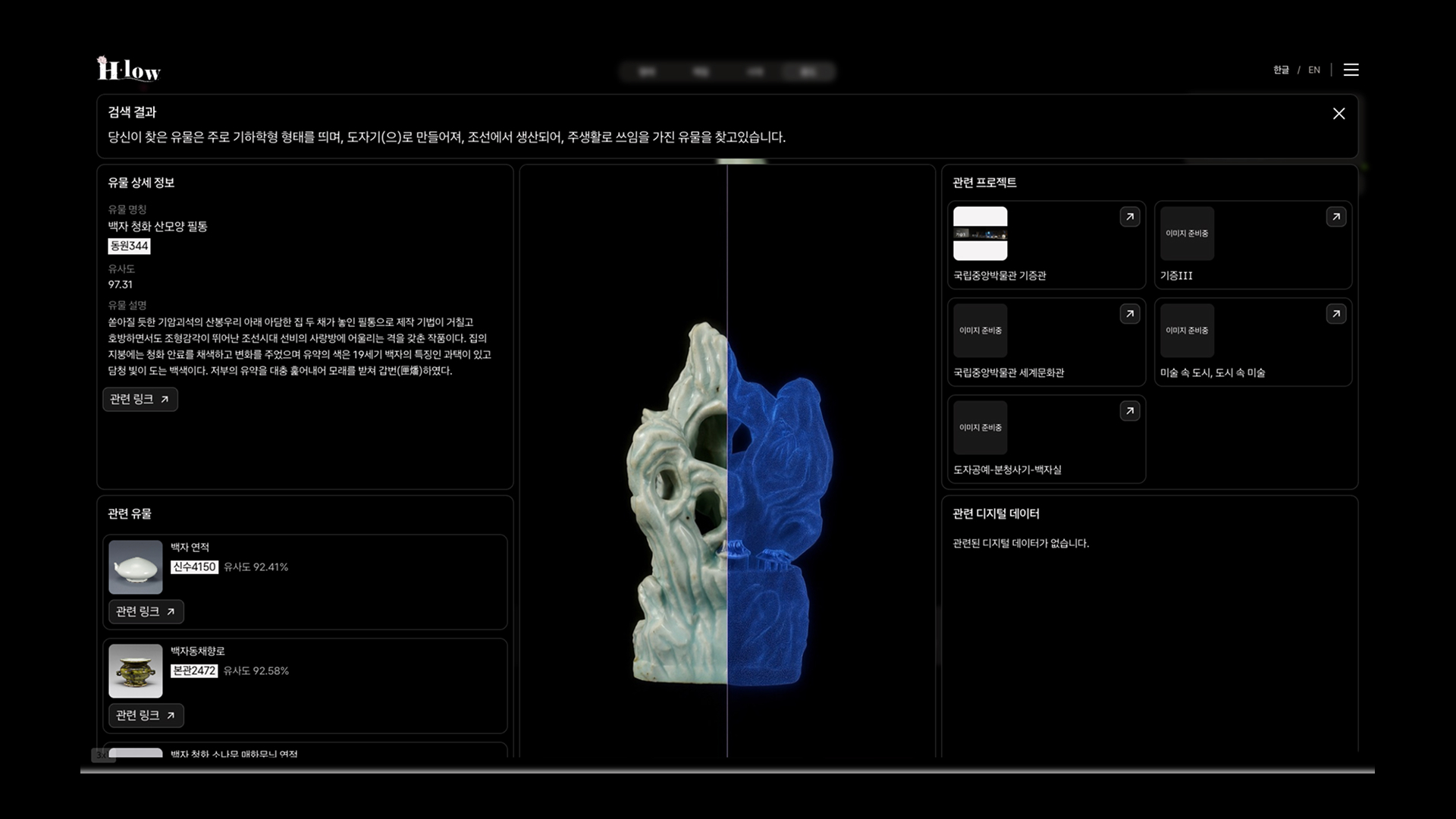1456x819 pixels.
Task: Click the H-low logo
Action: point(129,70)
